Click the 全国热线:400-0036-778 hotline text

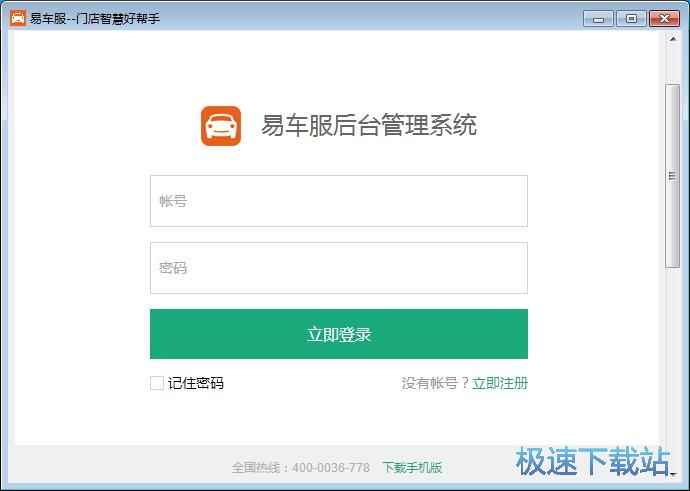[x=301, y=467]
